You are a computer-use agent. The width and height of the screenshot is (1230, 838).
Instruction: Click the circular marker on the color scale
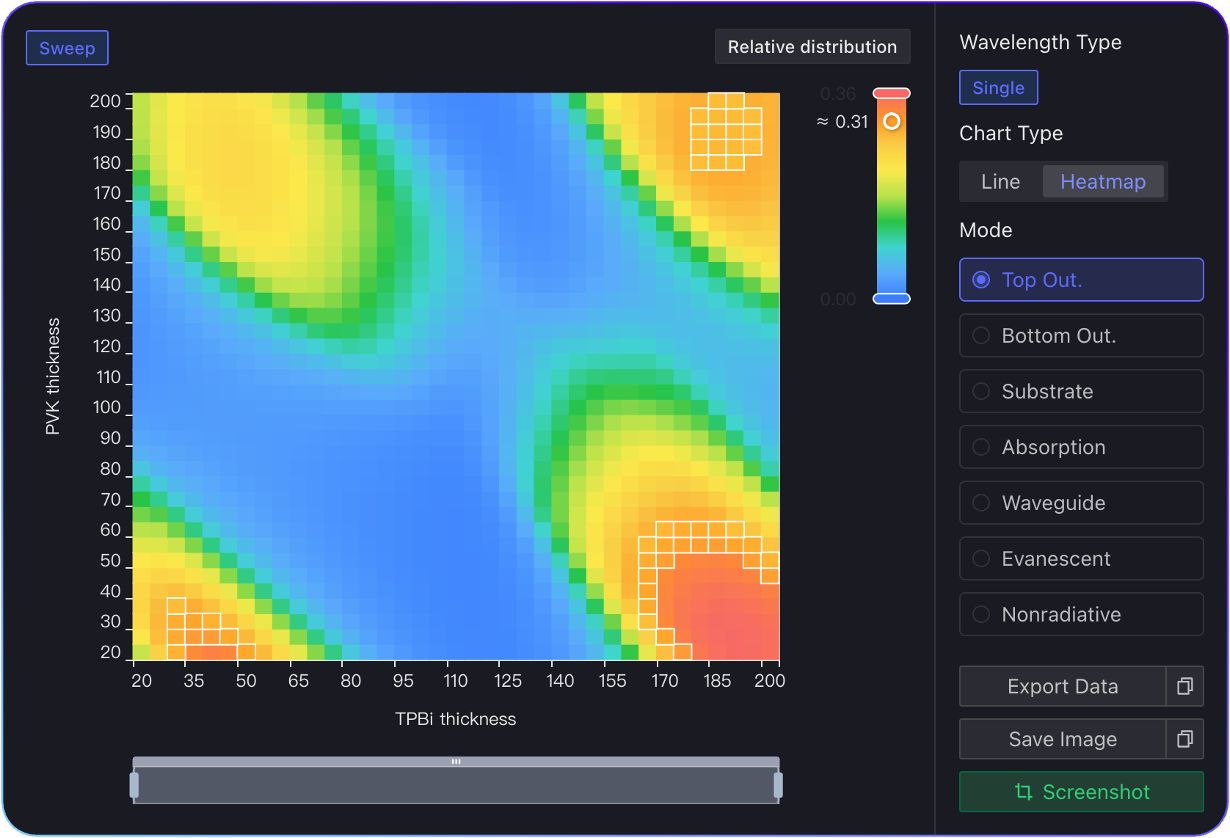click(892, 121)
